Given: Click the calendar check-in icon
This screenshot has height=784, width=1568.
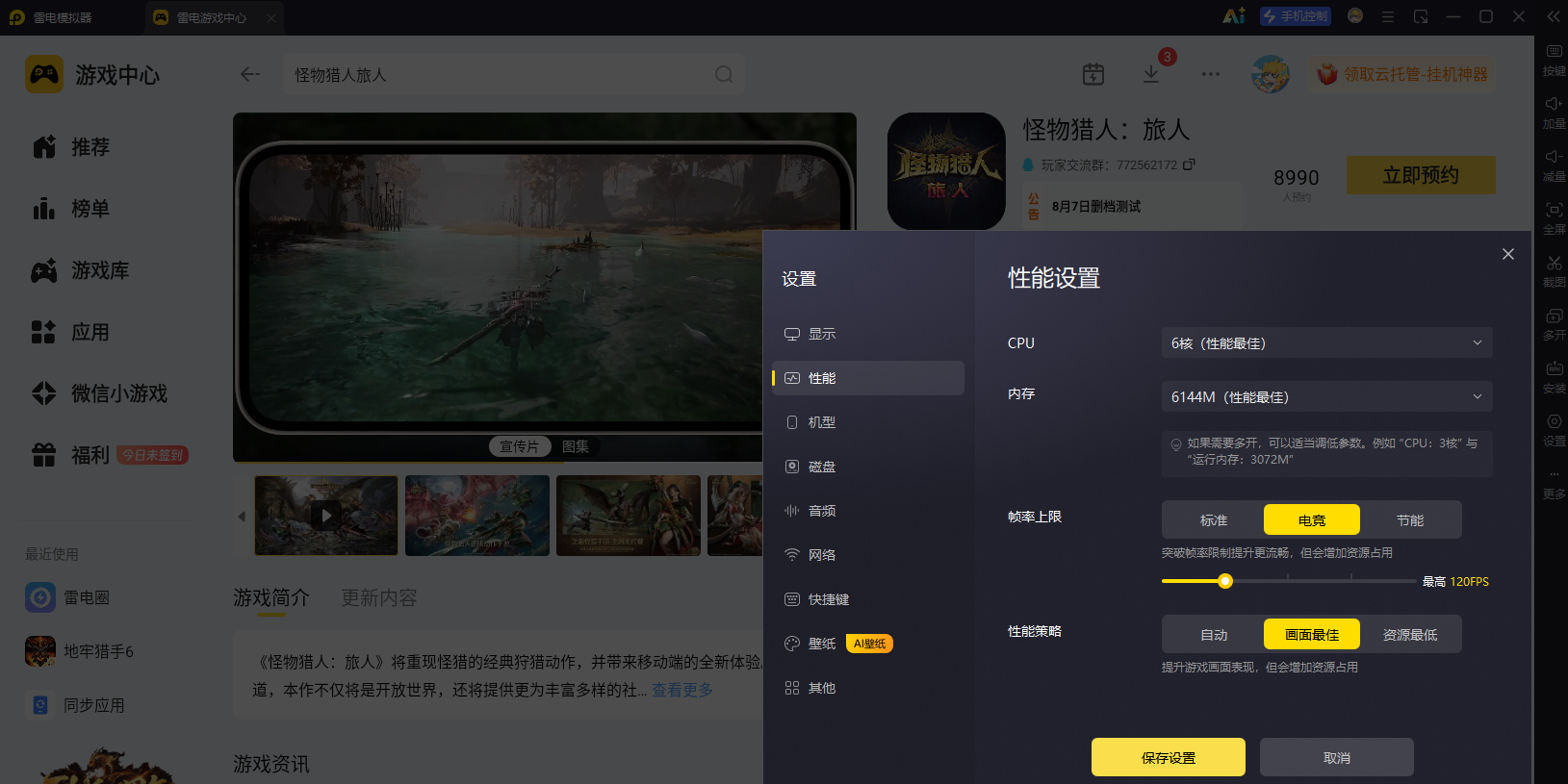Looking at the screenshot, I should click(x=1093, y=74).
